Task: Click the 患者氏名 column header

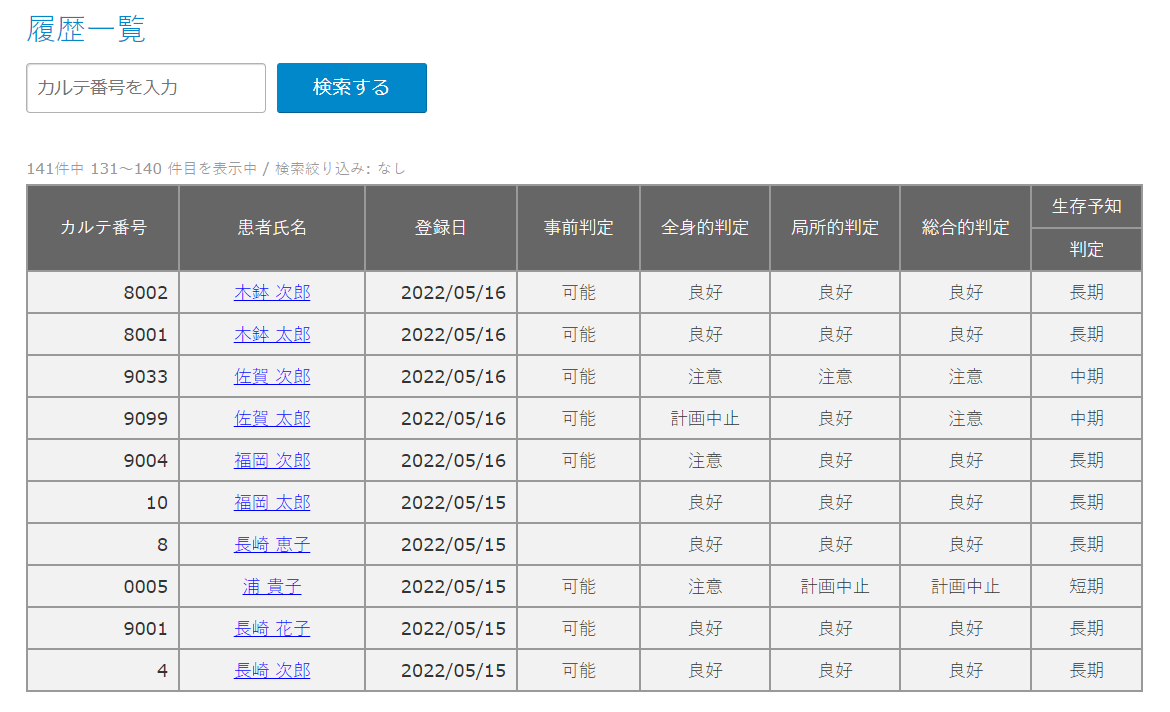Action: click(x=272, y=228)
